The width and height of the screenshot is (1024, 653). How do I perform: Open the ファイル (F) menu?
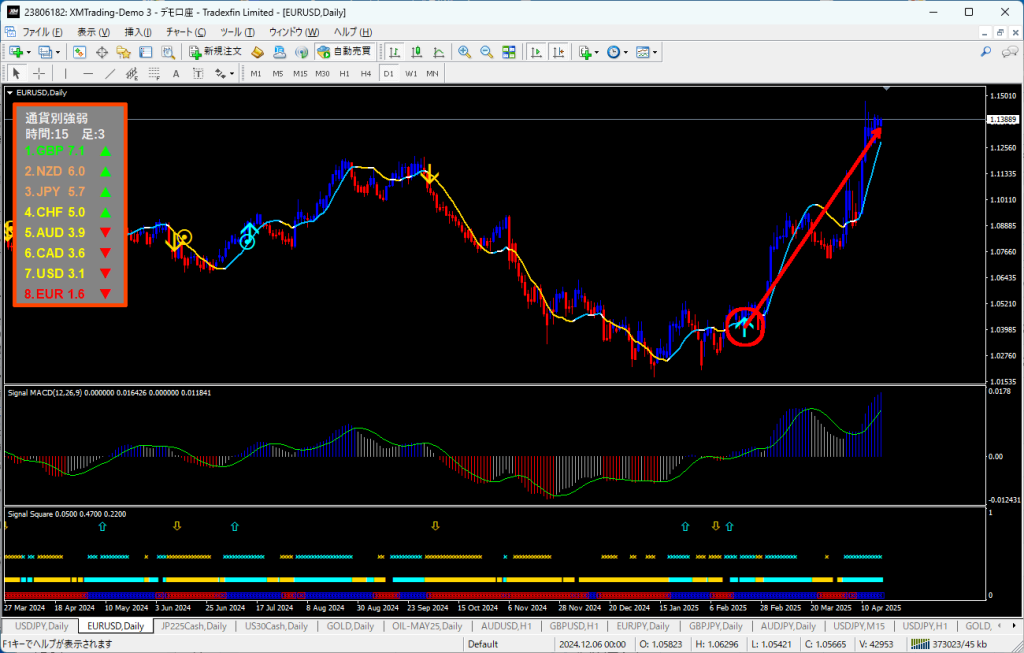(x=42, y=32)
